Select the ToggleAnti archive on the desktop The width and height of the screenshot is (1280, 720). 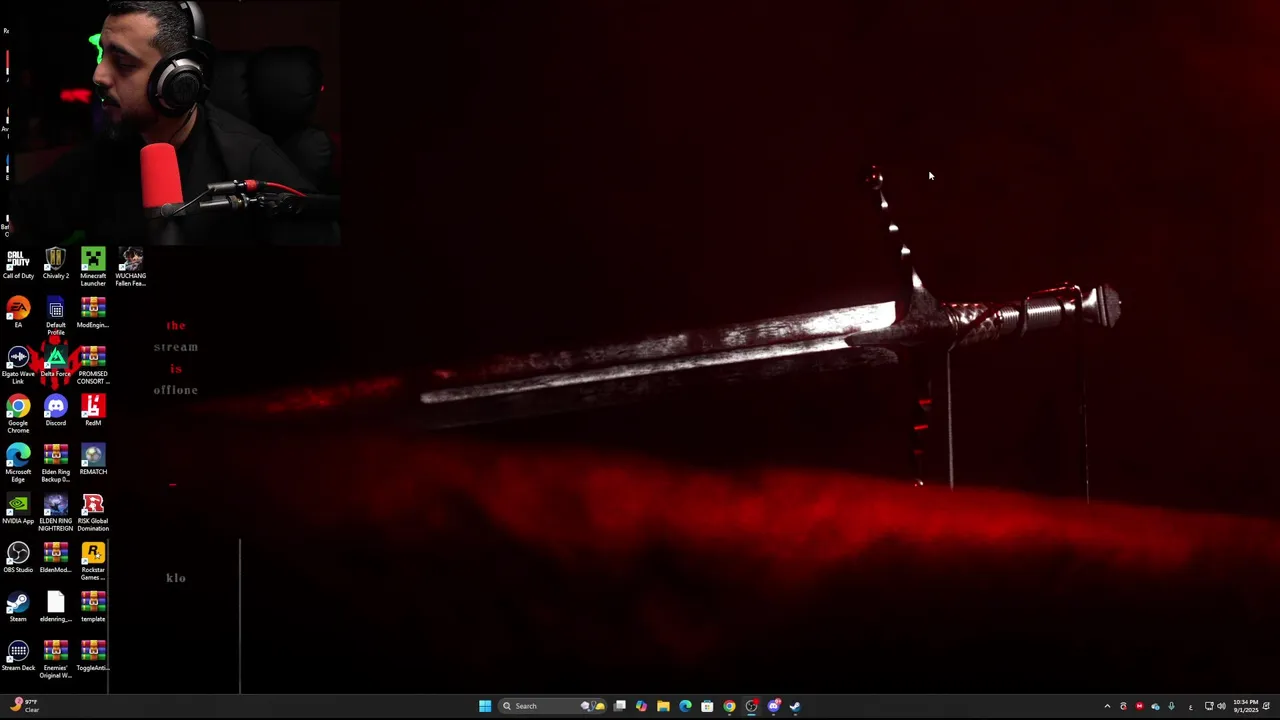(x=93, y=656)
